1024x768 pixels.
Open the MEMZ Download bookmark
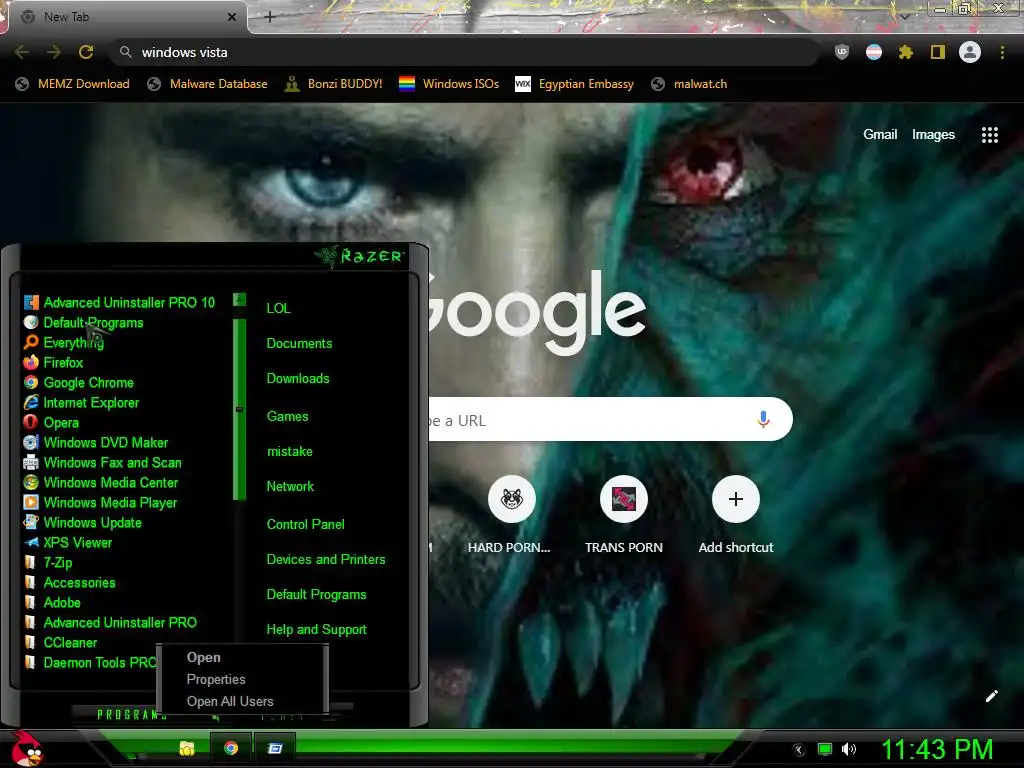point(72,84)
